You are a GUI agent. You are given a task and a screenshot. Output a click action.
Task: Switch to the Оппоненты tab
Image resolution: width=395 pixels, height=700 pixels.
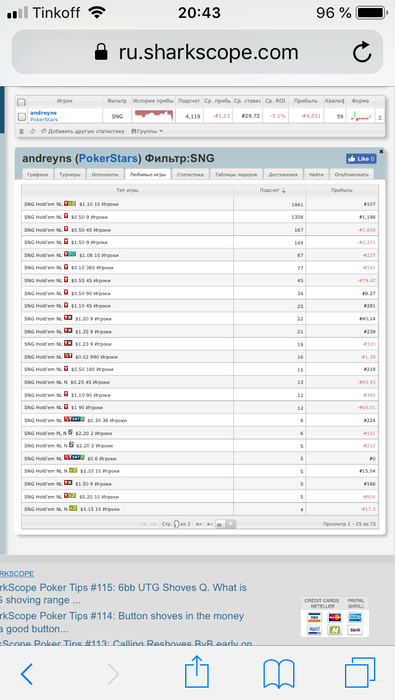[105, 175]
